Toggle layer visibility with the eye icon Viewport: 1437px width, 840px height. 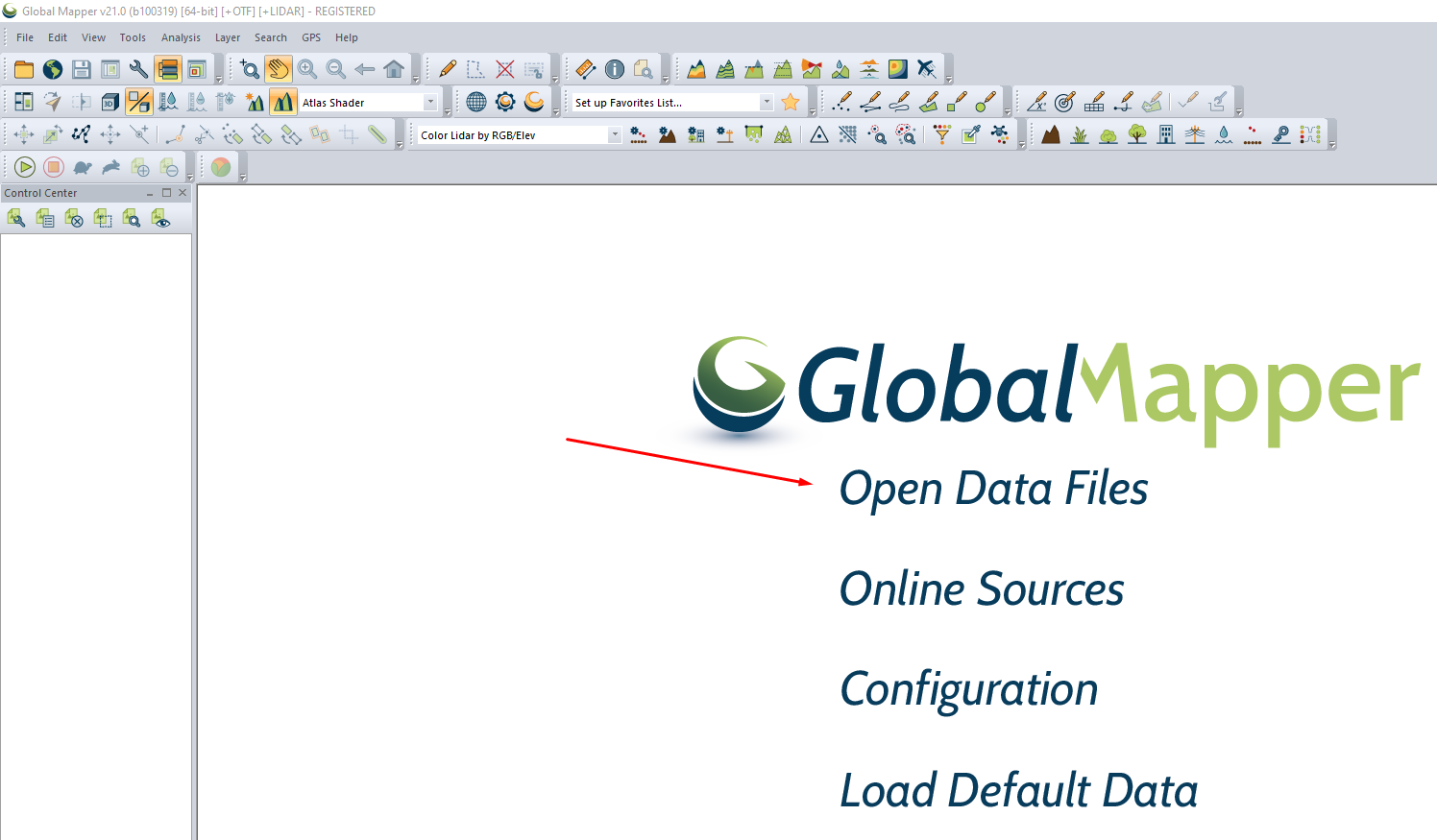[160, 219]
